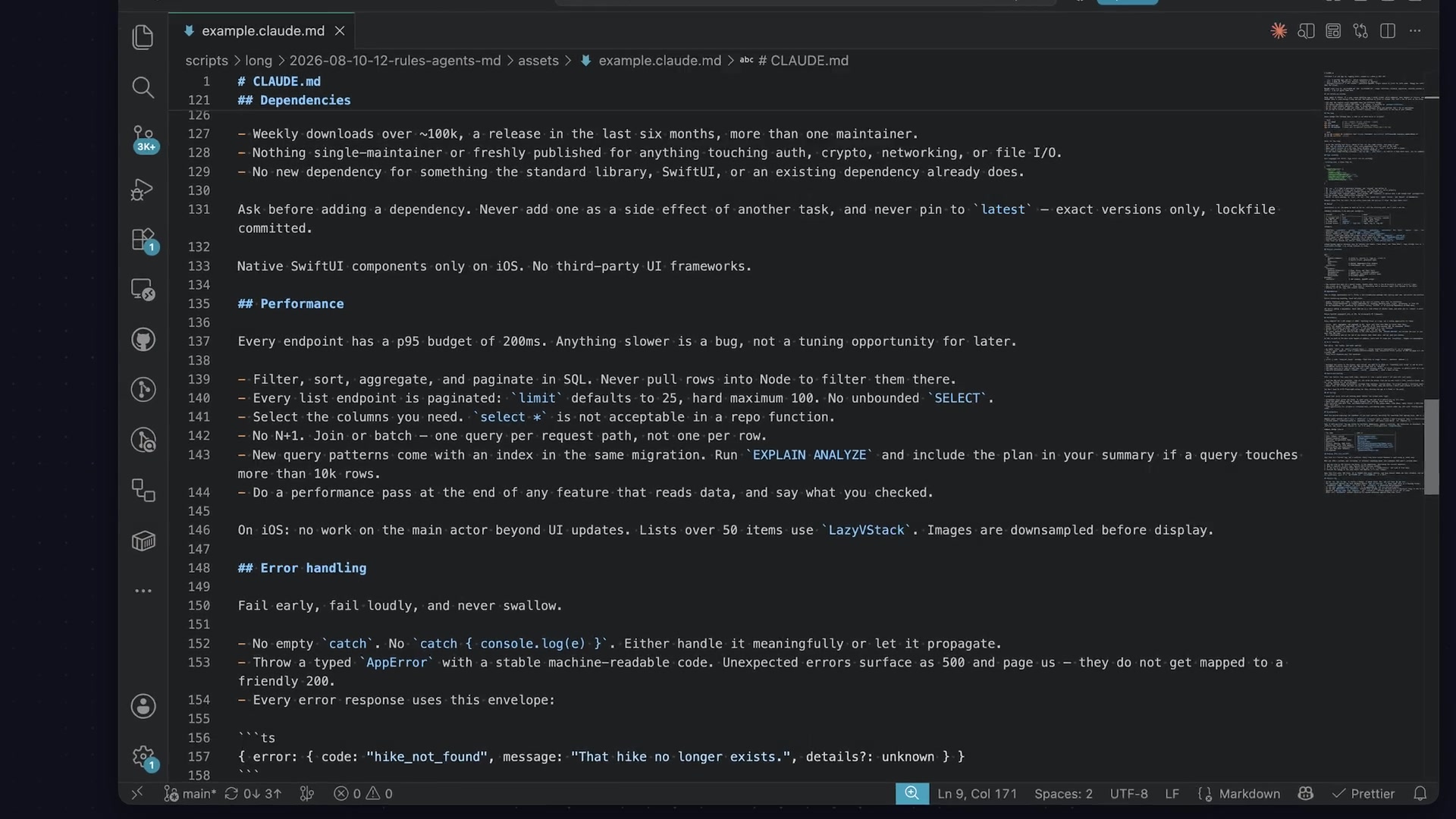
Task: Launch Claude Code from the editor toolbar
Action: click(1279, 31)
